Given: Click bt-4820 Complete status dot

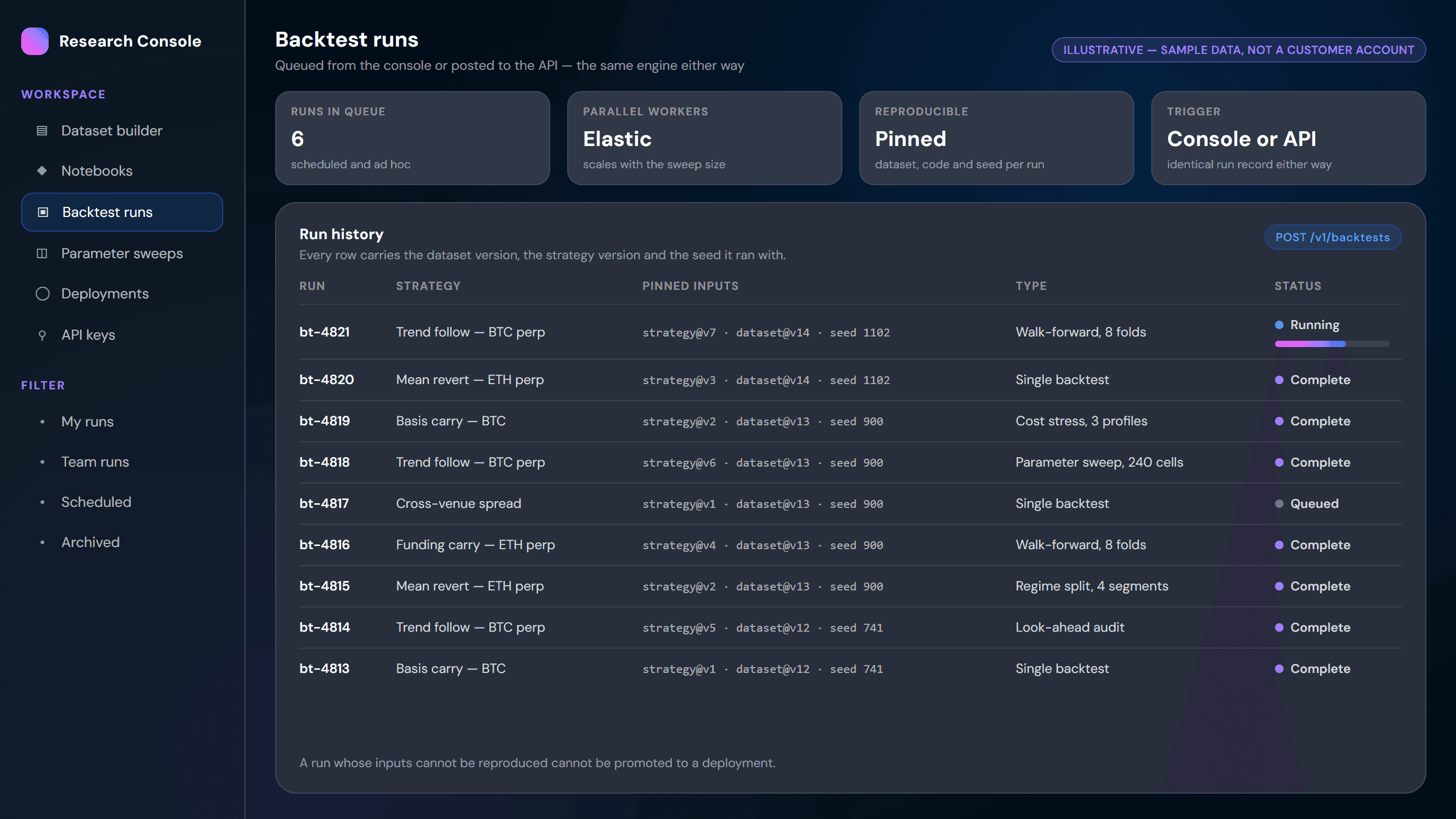Looking at the screenshot, I should 1279,380.
